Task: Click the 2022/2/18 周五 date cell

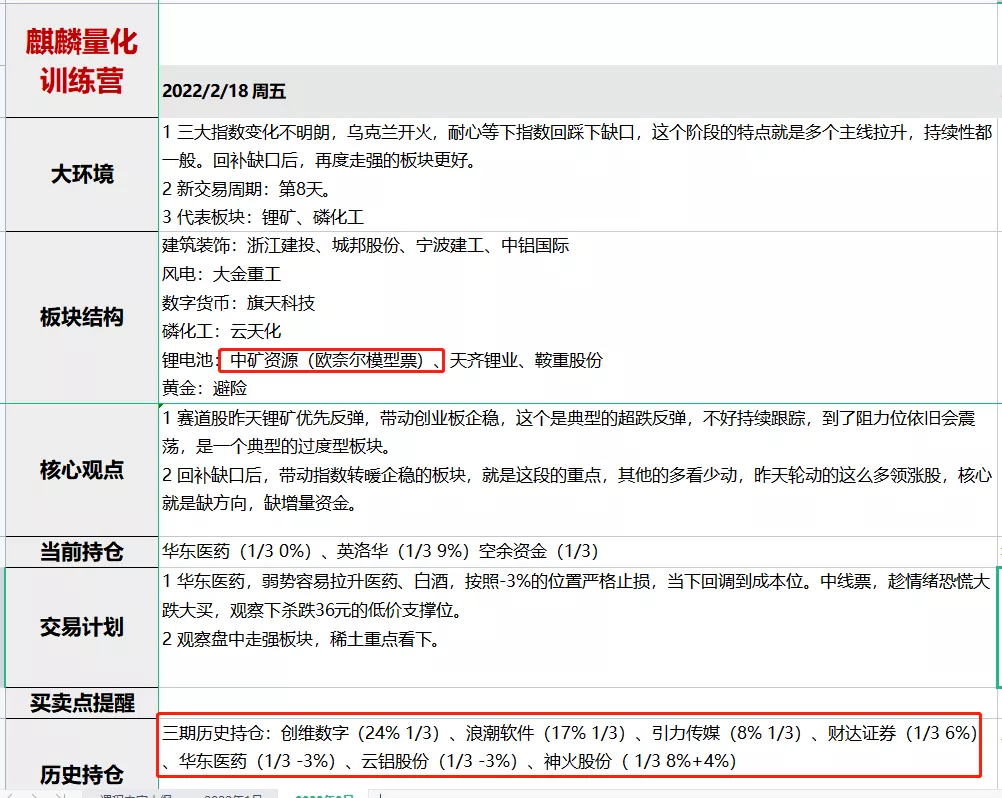Action: (x=224, y=91)
